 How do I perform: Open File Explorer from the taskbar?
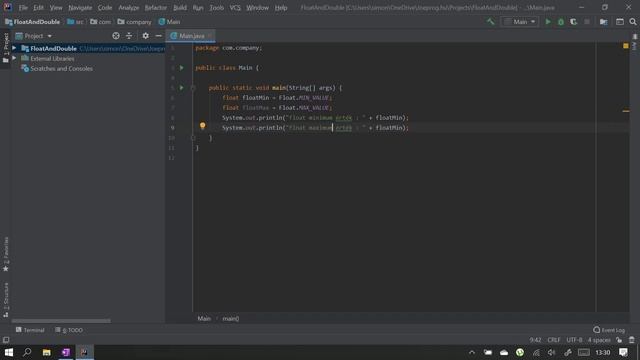(47, 352)
